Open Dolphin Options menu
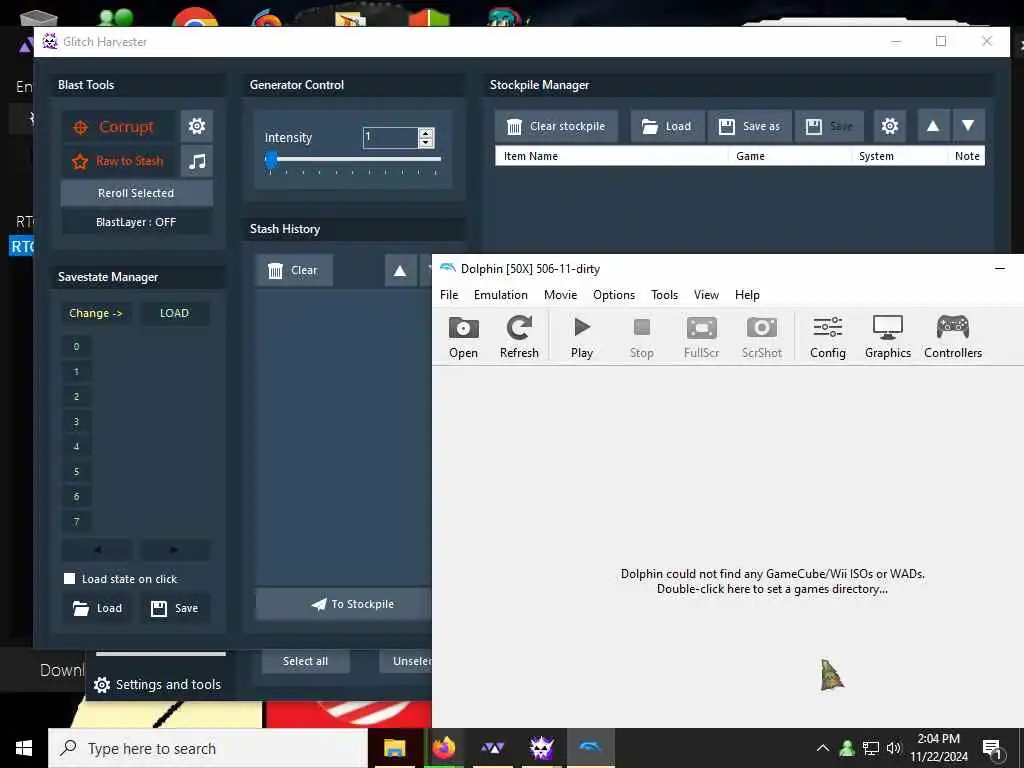The image size is (1024, 768). (x=614, y=295)
